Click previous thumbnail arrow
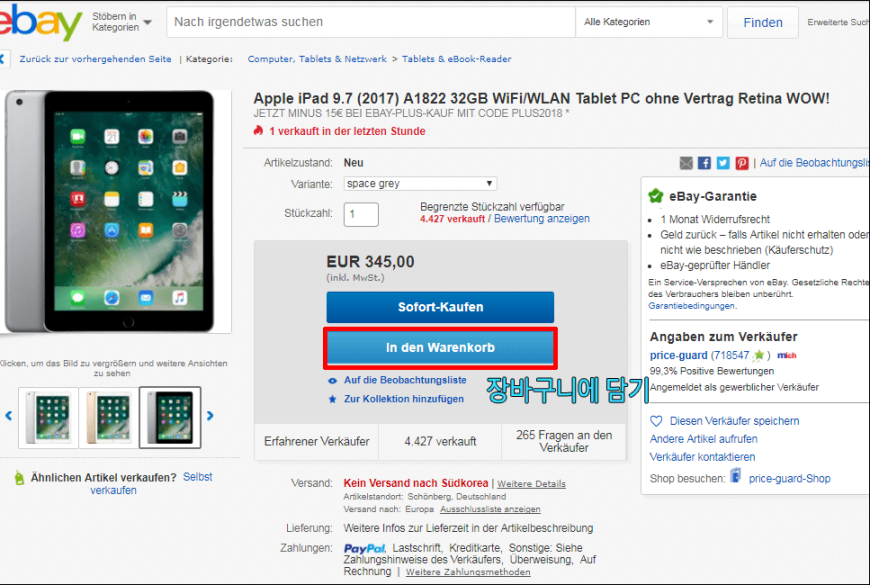Screen dimensions: 870x585 point(8,415)
